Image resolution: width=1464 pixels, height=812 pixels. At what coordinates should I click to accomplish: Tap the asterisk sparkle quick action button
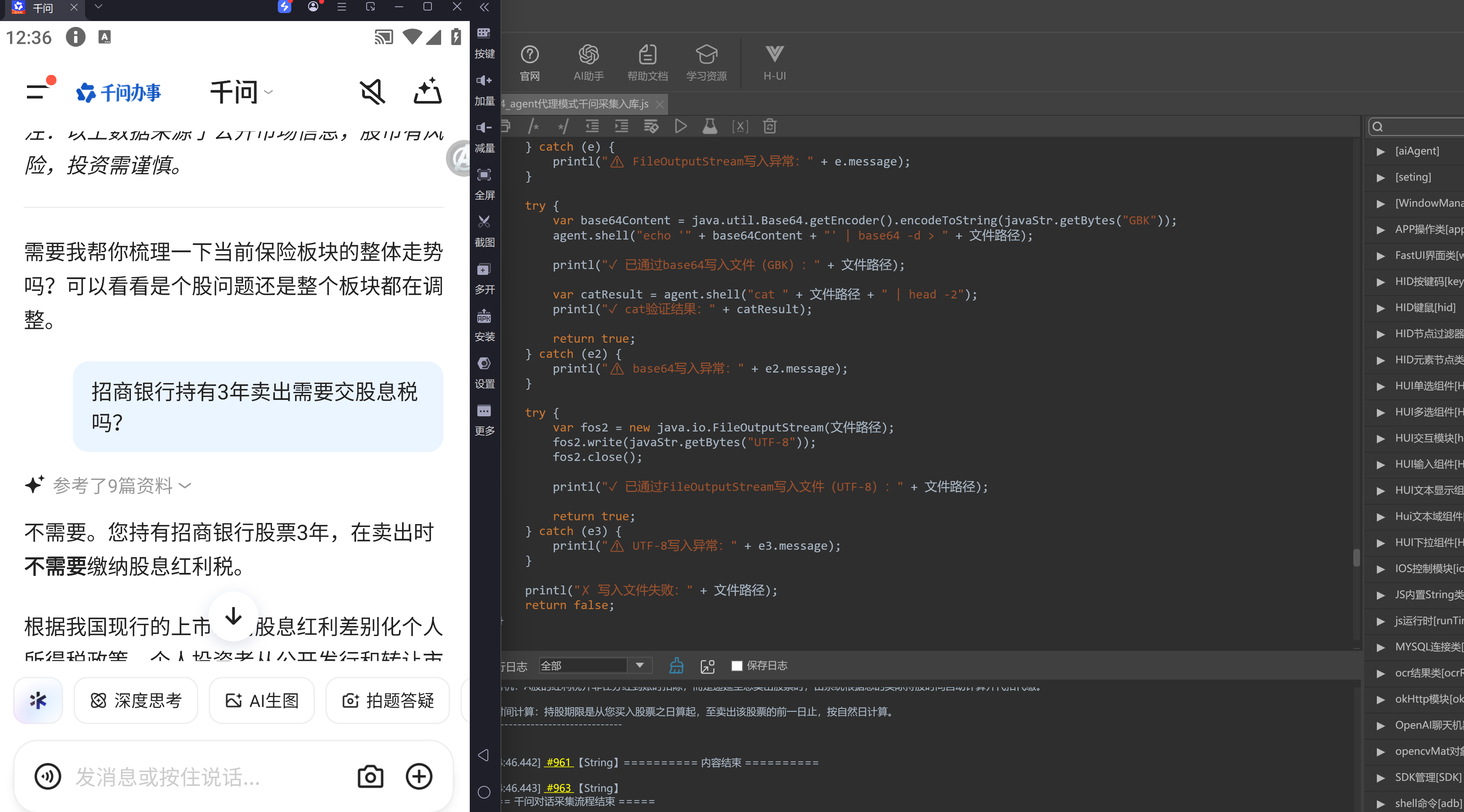38,700
